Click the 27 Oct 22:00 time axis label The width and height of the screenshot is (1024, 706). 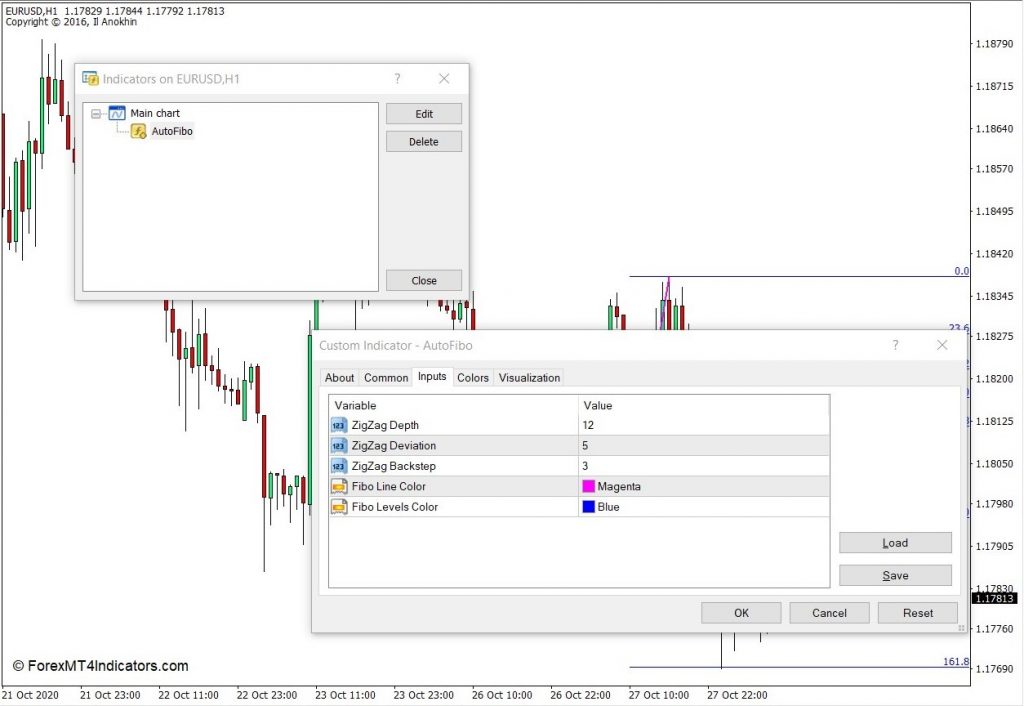[737, 695]
